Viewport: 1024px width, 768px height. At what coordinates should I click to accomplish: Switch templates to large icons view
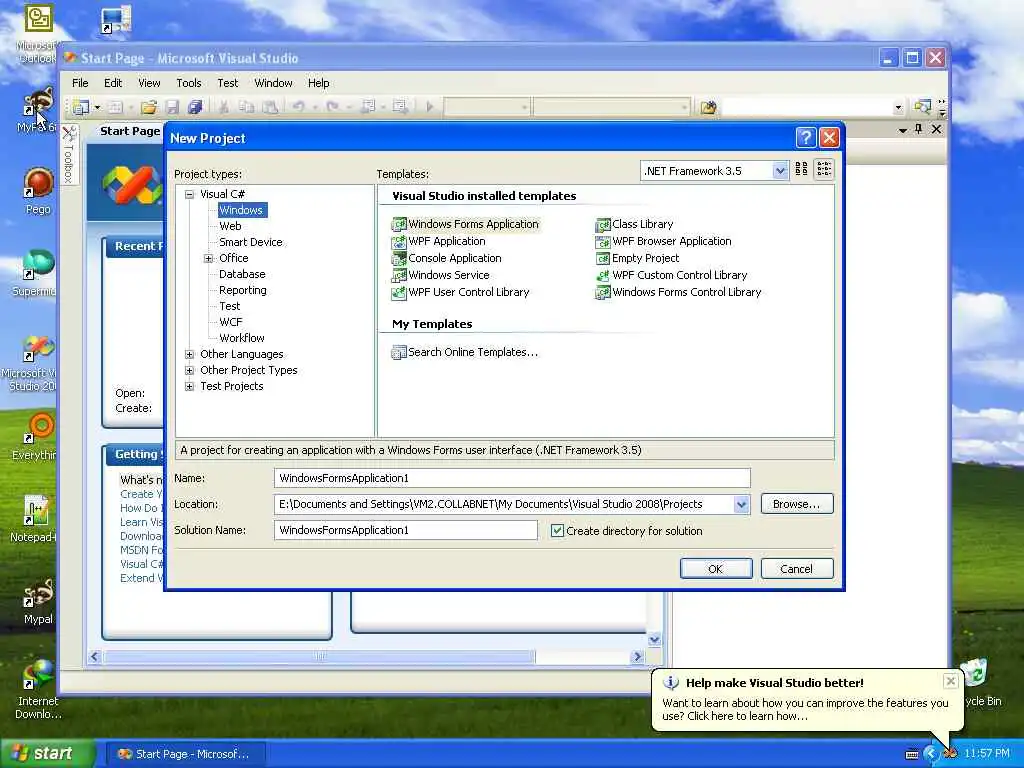801,170
